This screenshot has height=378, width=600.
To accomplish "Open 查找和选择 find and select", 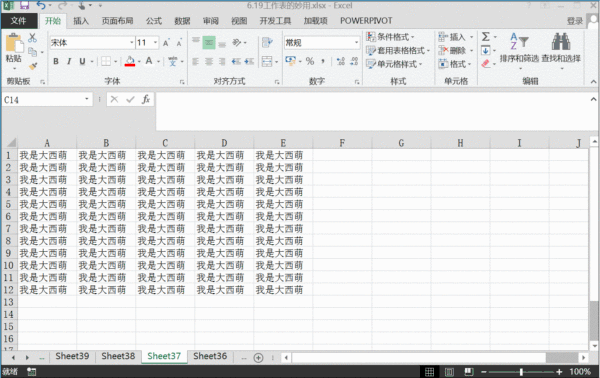I will (561, 50).
